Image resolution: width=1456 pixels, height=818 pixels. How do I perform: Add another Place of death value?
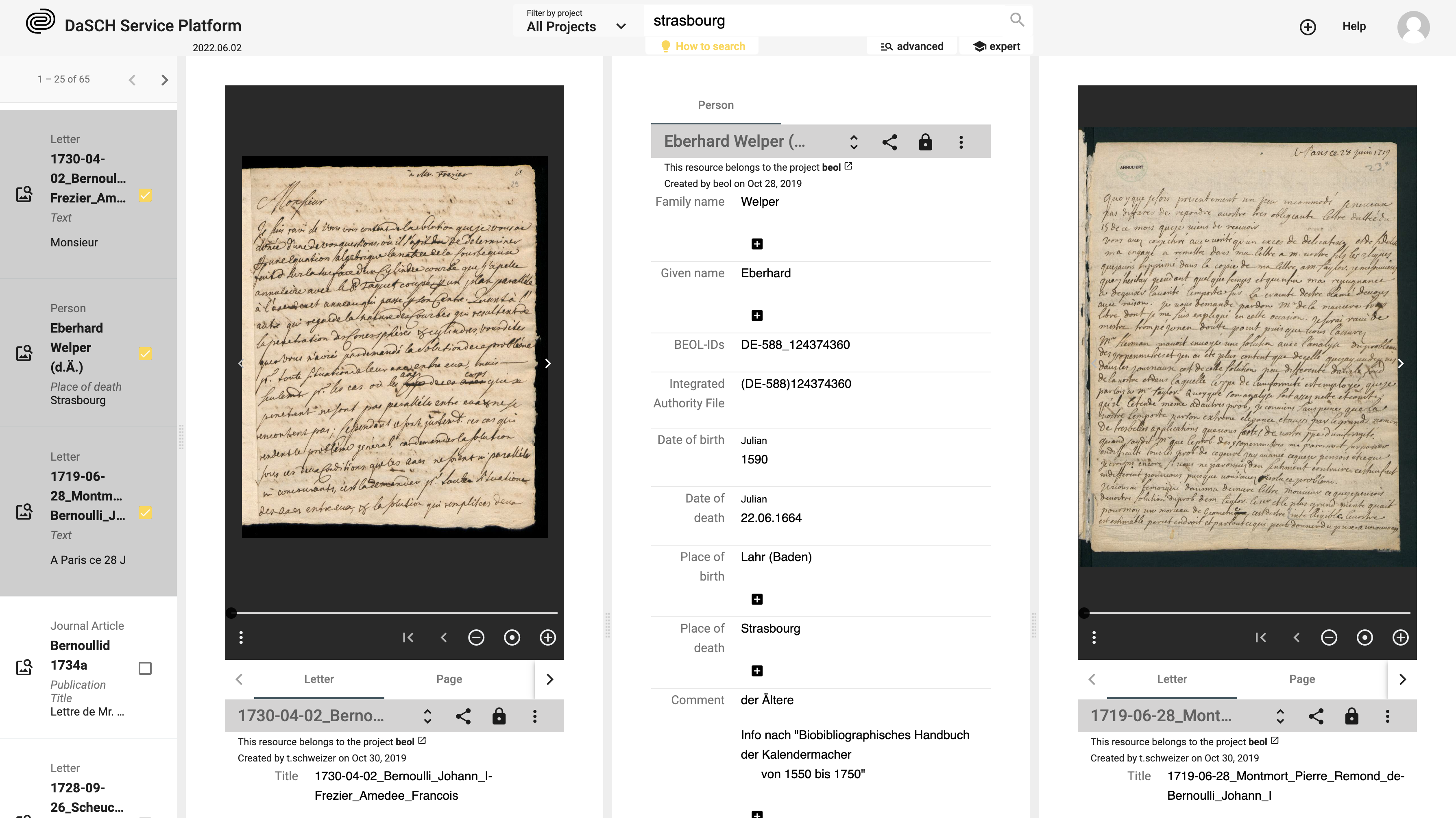[757, 671]
